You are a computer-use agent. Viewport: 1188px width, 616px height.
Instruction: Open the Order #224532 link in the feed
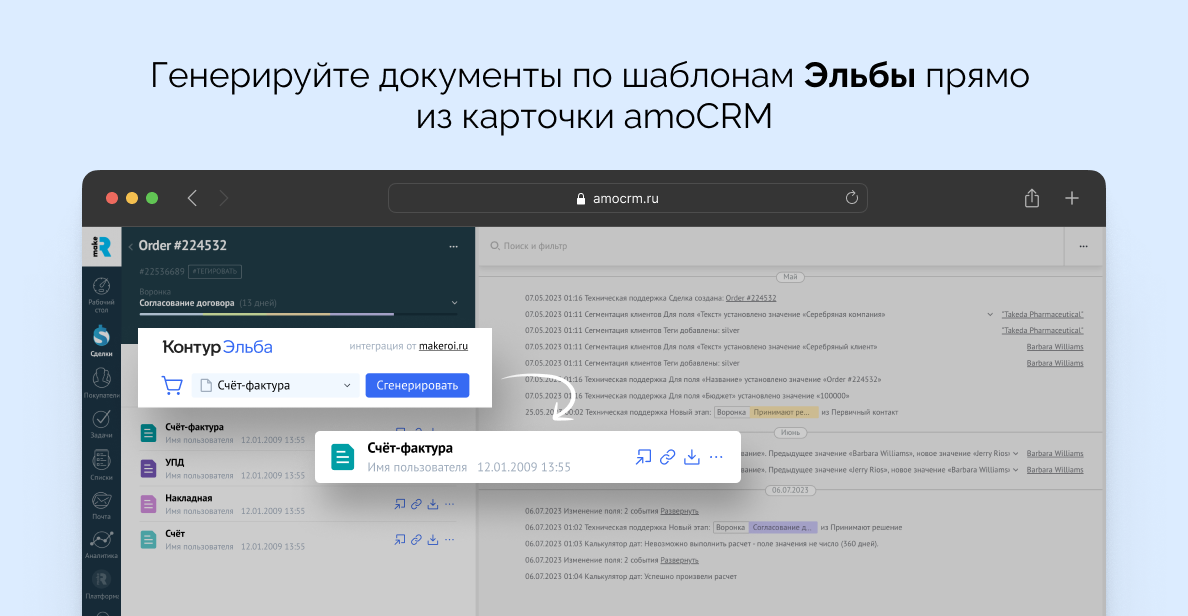pos(750,298)
